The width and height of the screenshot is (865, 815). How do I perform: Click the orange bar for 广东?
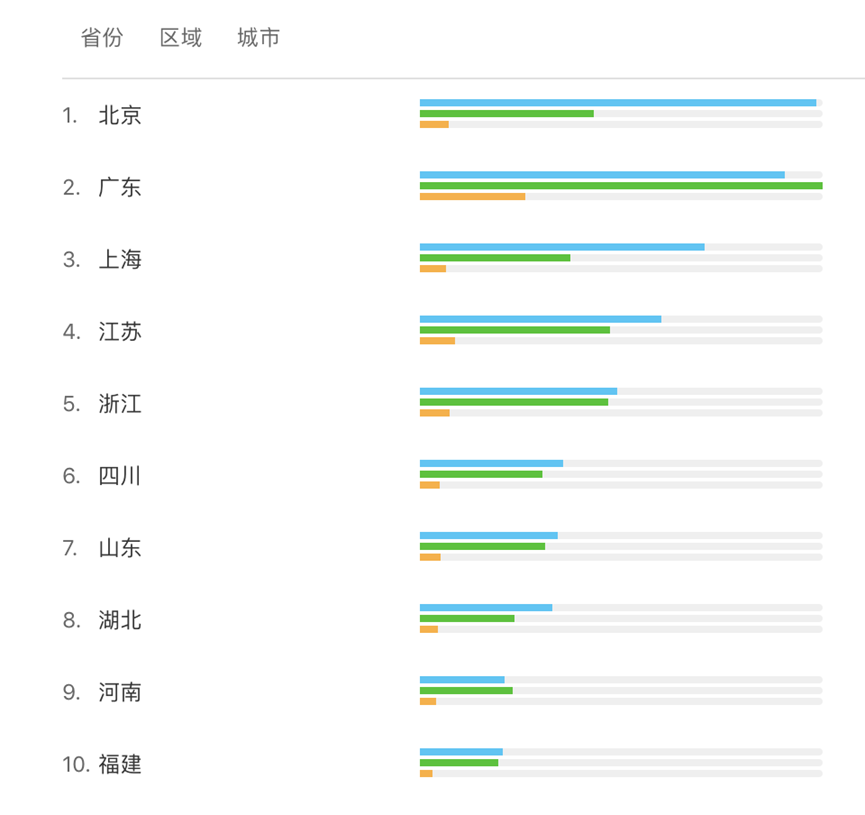tap(472, 196)
